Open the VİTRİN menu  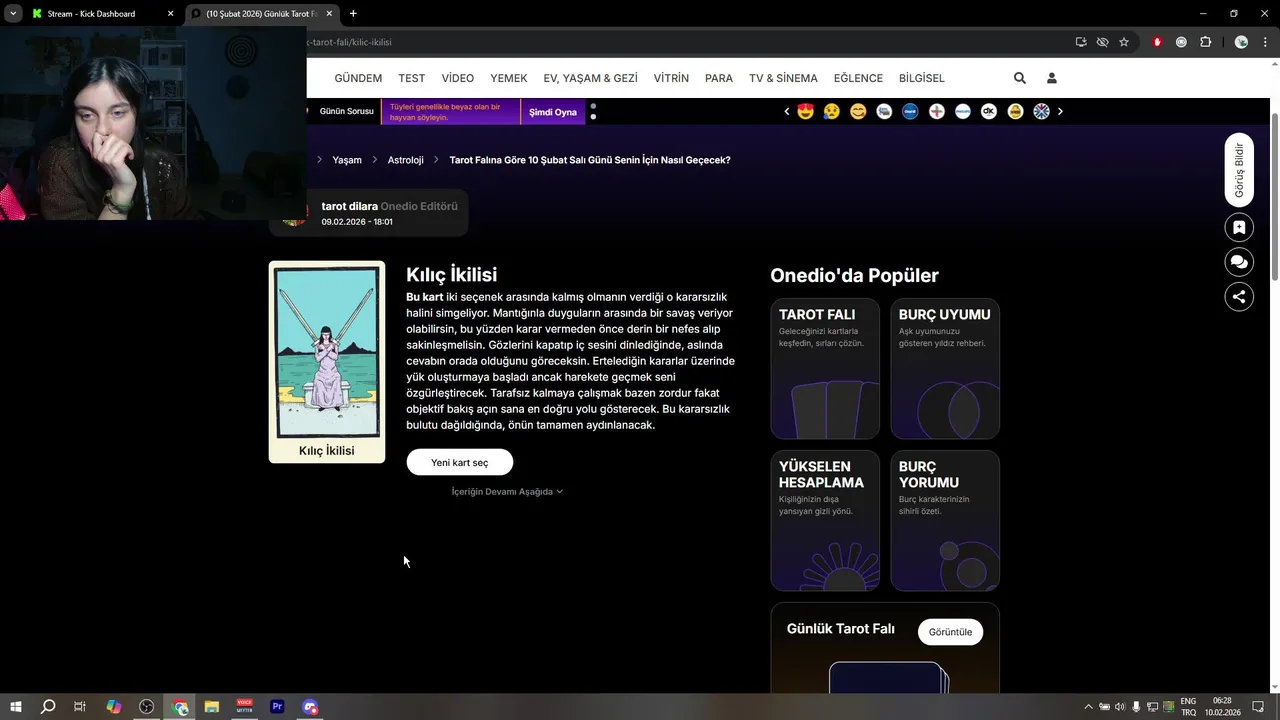[x=671, y=78]
